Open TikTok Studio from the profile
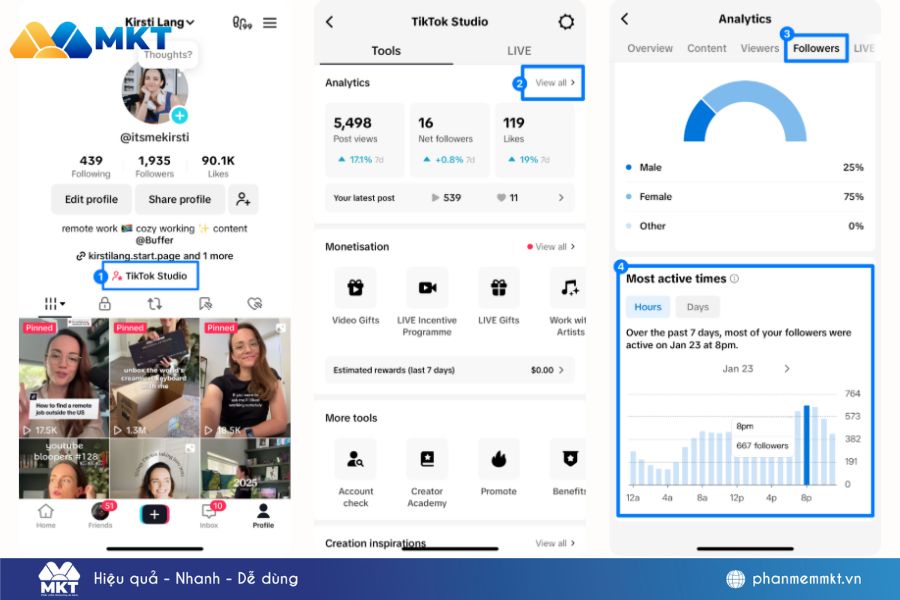Viewport: 900px width, 600px height. pos(150,276)
